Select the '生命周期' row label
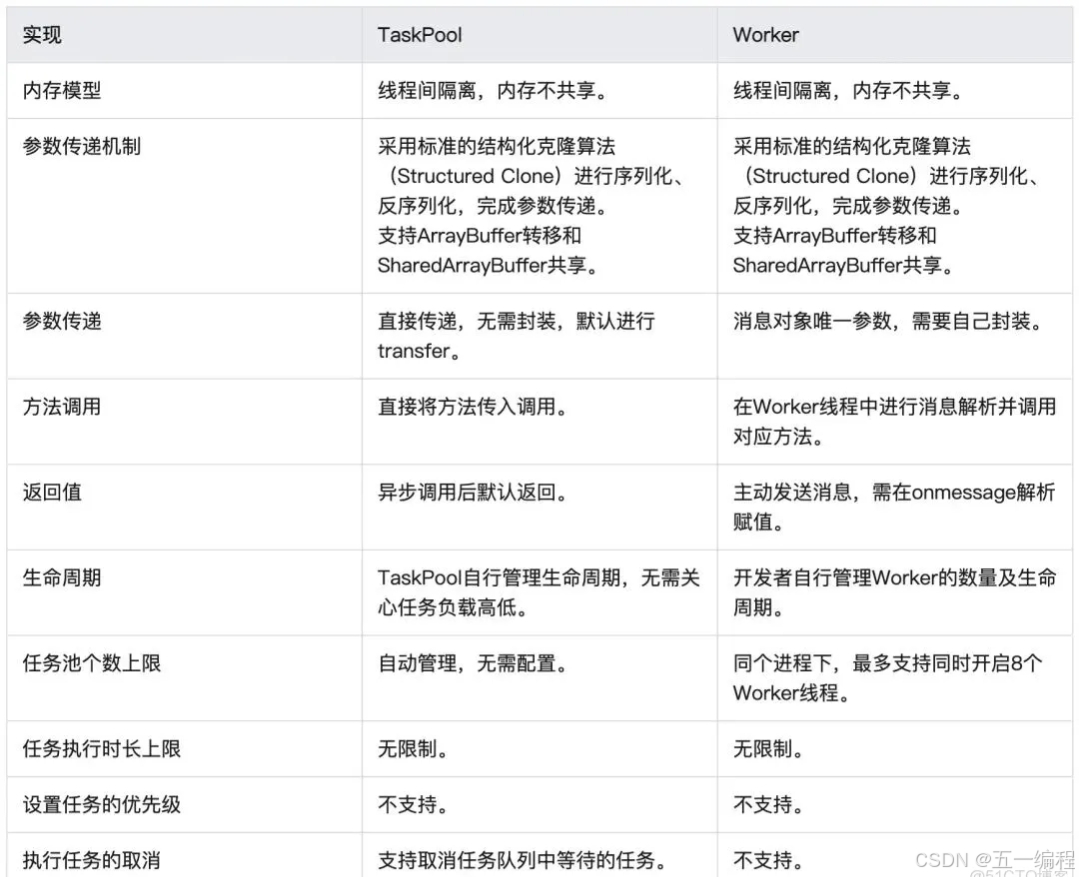The height and width of the screenshot is (877, 1079). [62, 578]
